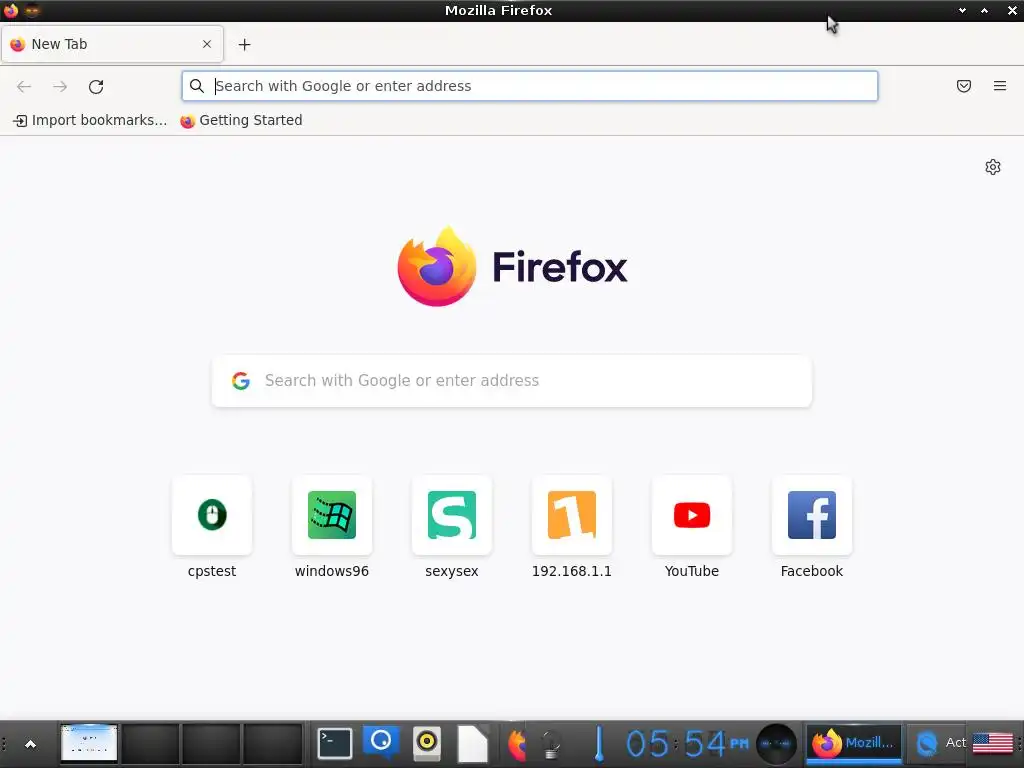Expand the taskbar up-arrow menu

coord(30,744)
